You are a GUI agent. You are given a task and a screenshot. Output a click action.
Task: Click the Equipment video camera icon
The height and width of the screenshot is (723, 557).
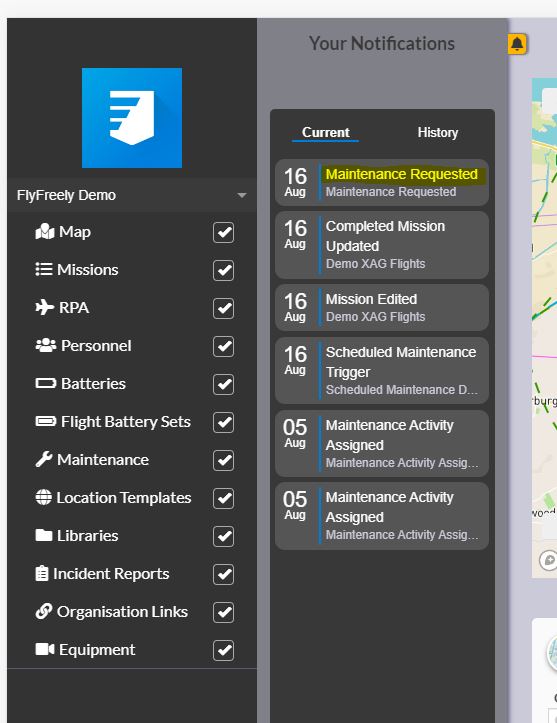[x=45, y=649]
